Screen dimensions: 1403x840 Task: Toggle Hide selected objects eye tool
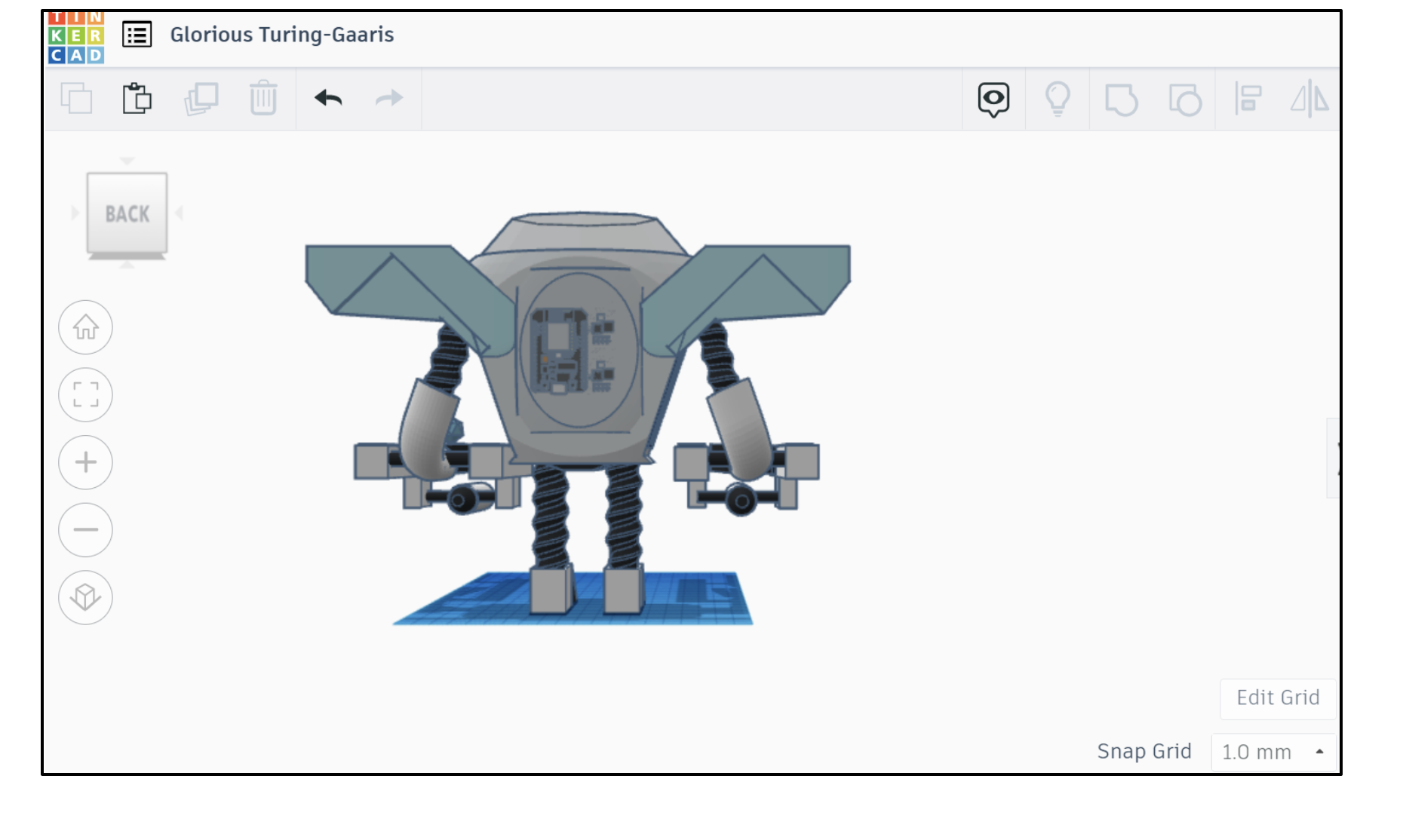994,99
